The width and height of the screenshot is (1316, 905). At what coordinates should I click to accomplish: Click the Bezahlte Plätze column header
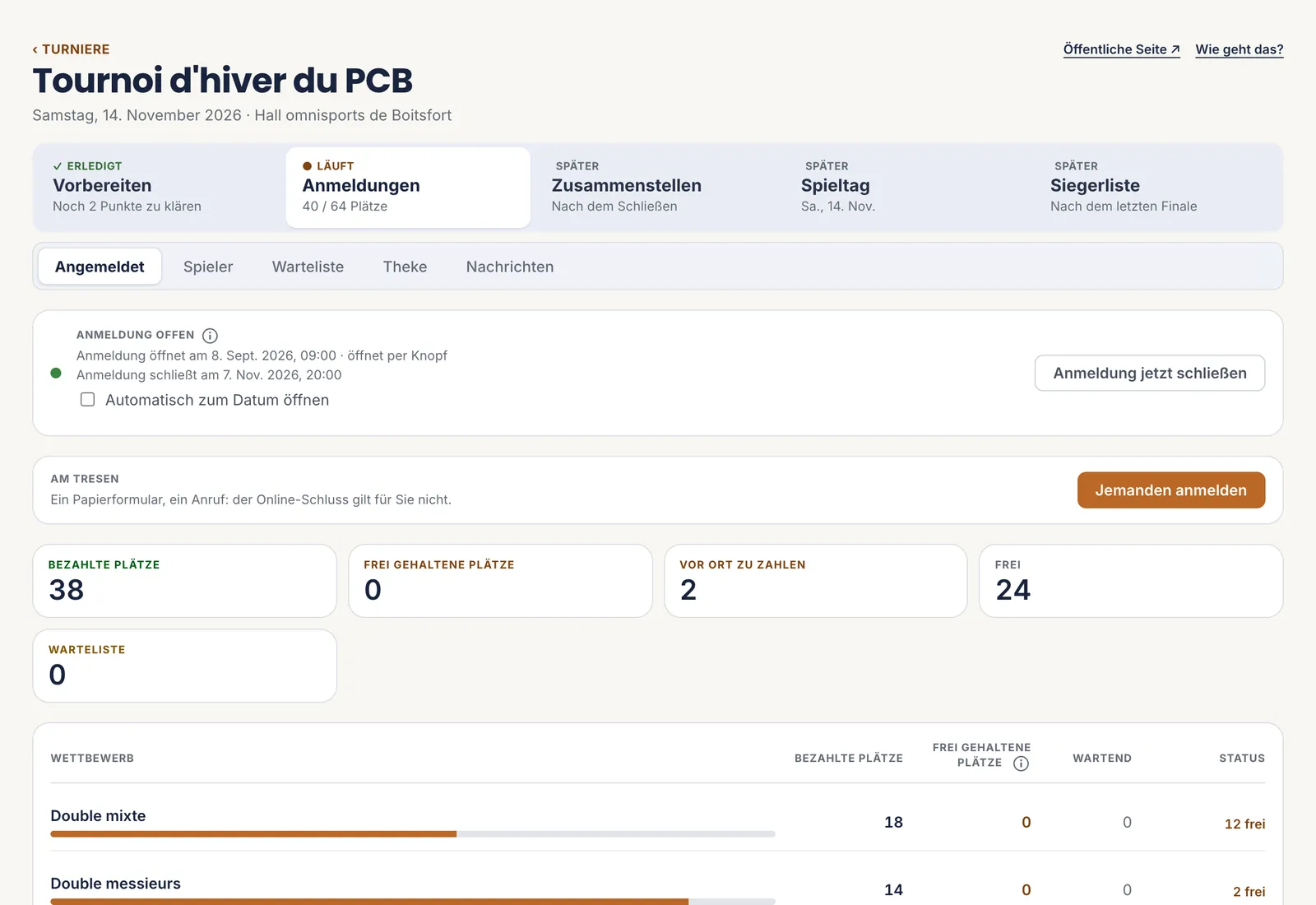point(849,758)
